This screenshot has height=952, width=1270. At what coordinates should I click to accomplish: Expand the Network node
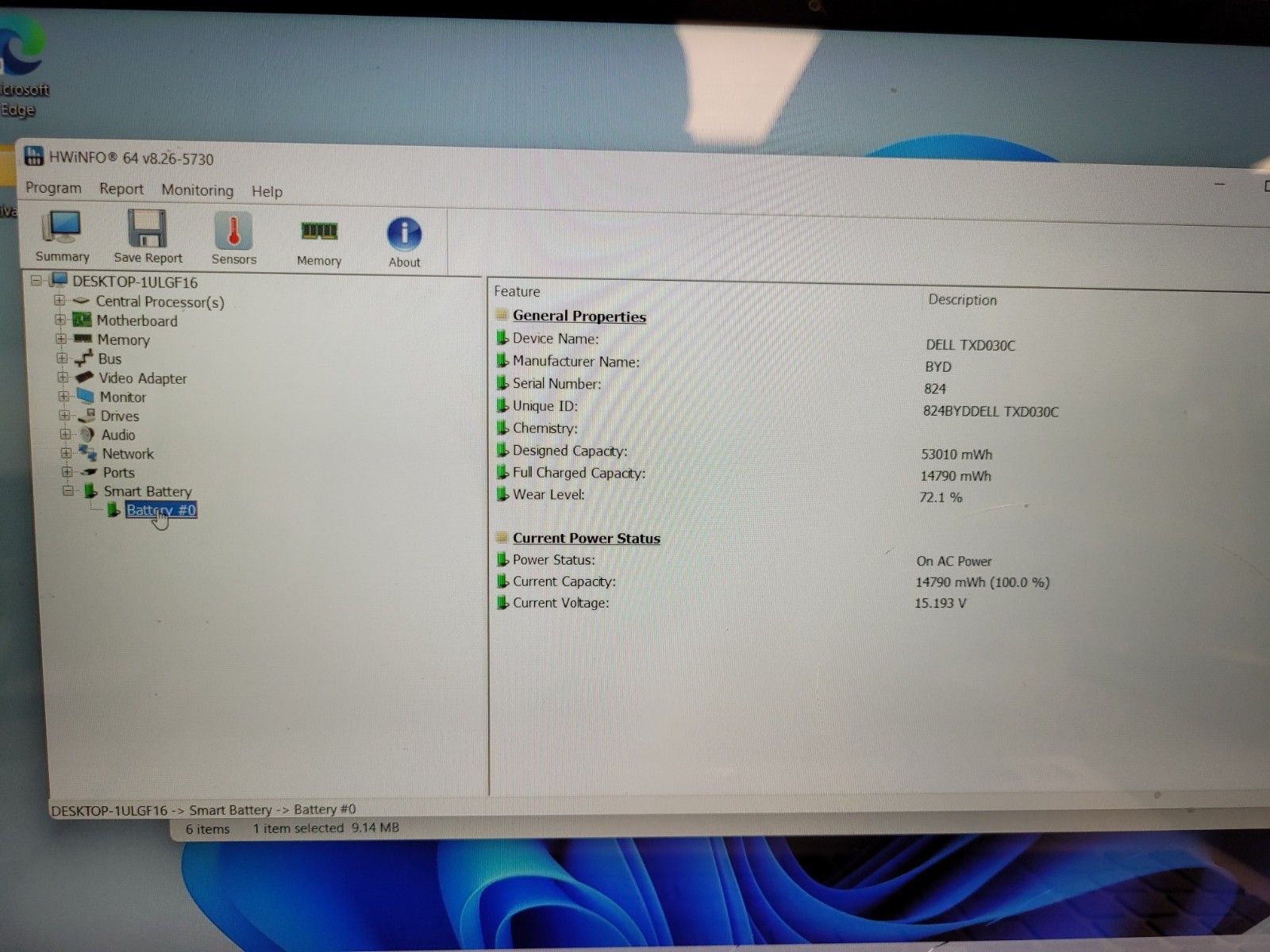pyautogui.click(x=66, y=453)
